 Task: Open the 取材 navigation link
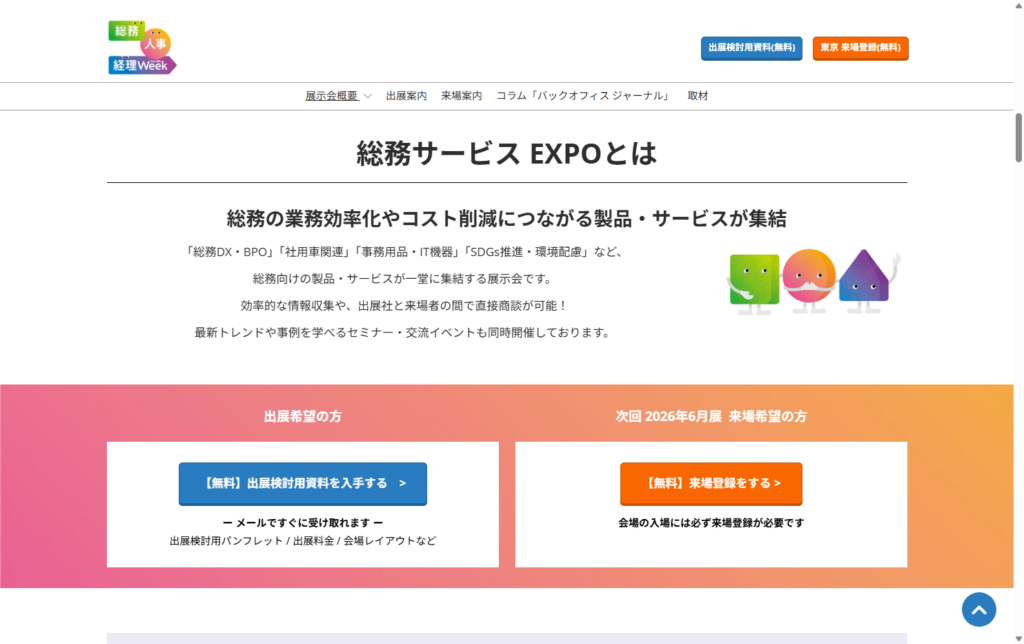coord(698,96)
